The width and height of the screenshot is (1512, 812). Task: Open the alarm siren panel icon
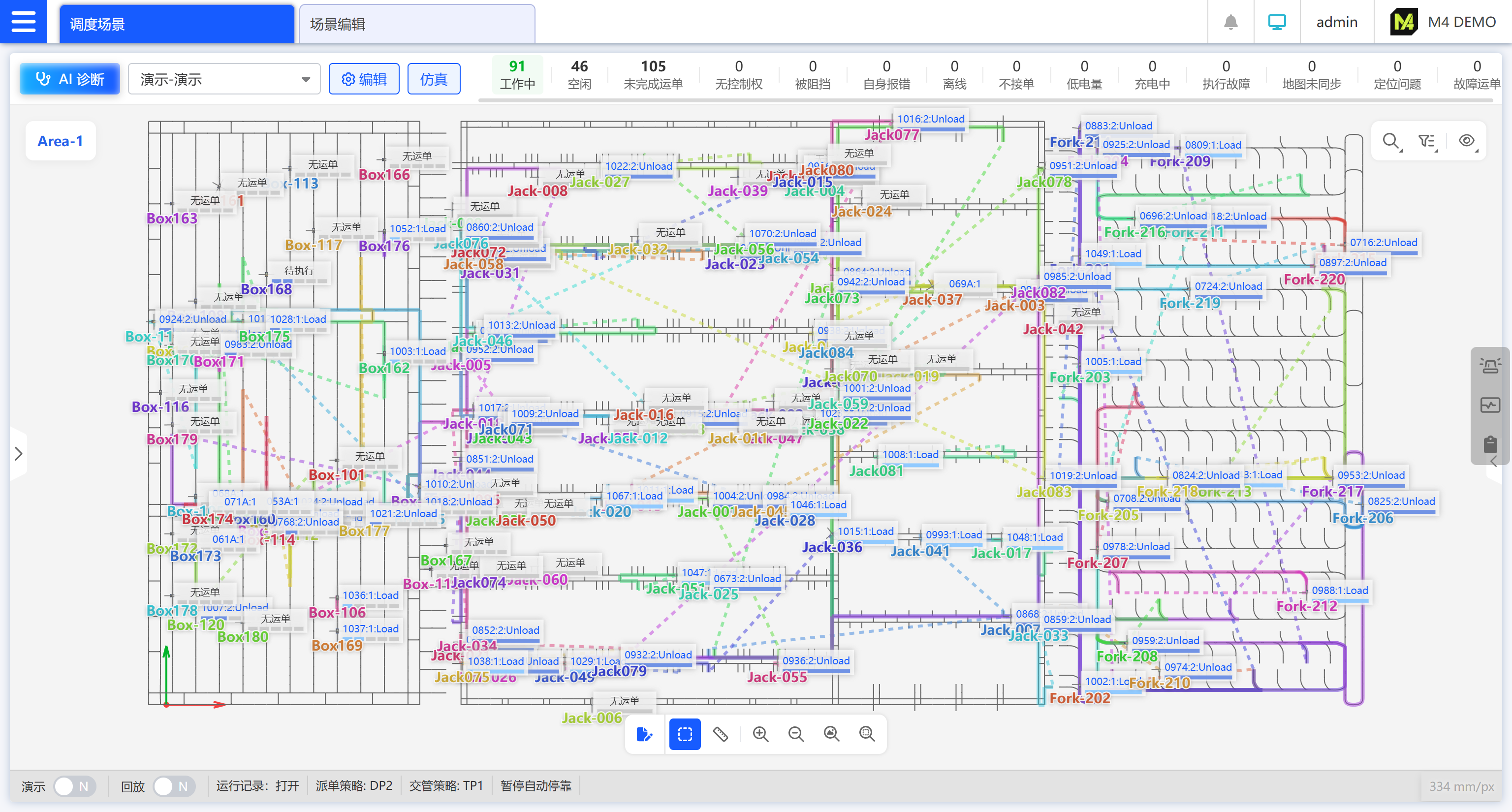(x=1490, y=366)
